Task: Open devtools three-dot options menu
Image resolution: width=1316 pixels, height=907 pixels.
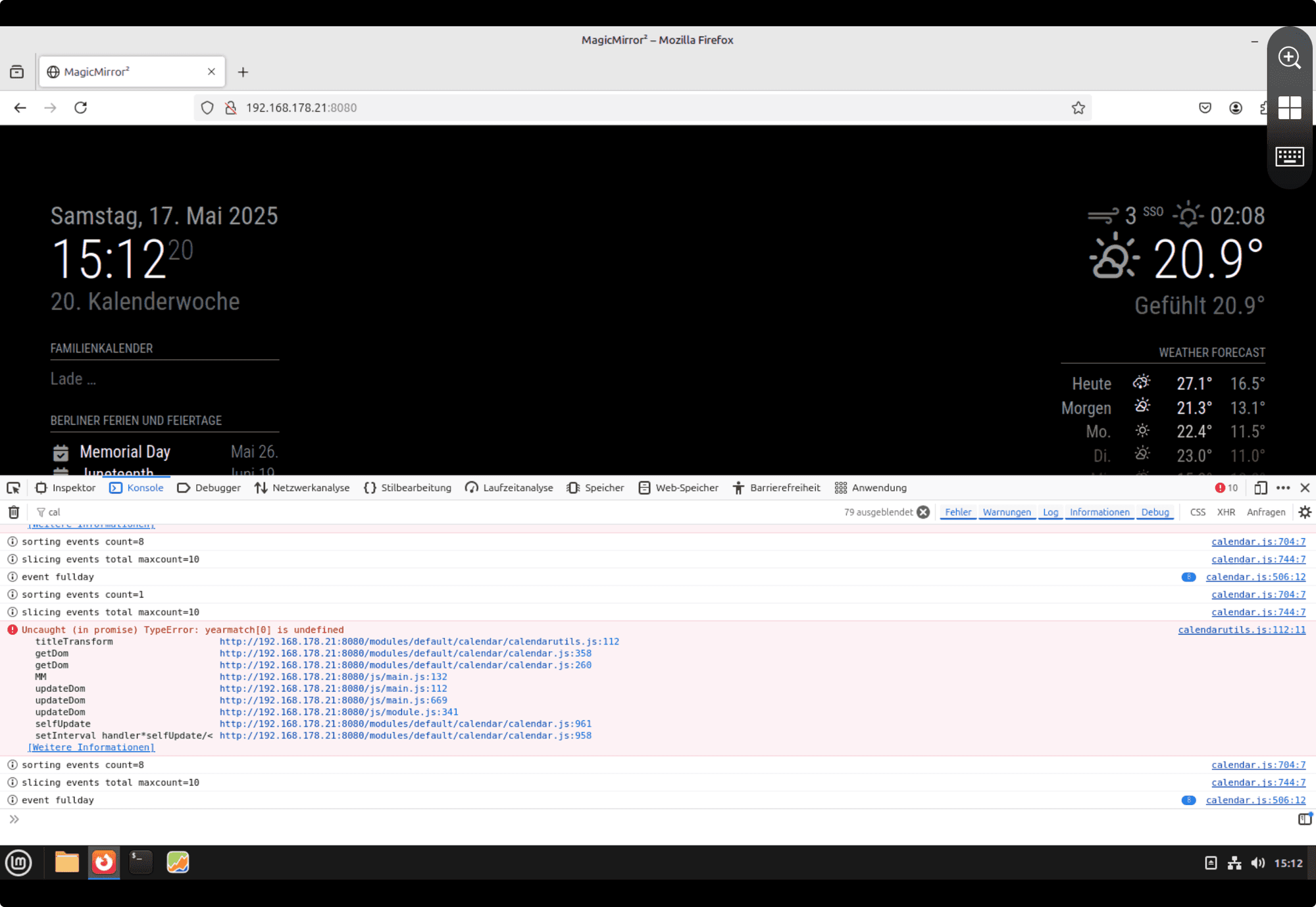Action: click(x=1282, y=487)
